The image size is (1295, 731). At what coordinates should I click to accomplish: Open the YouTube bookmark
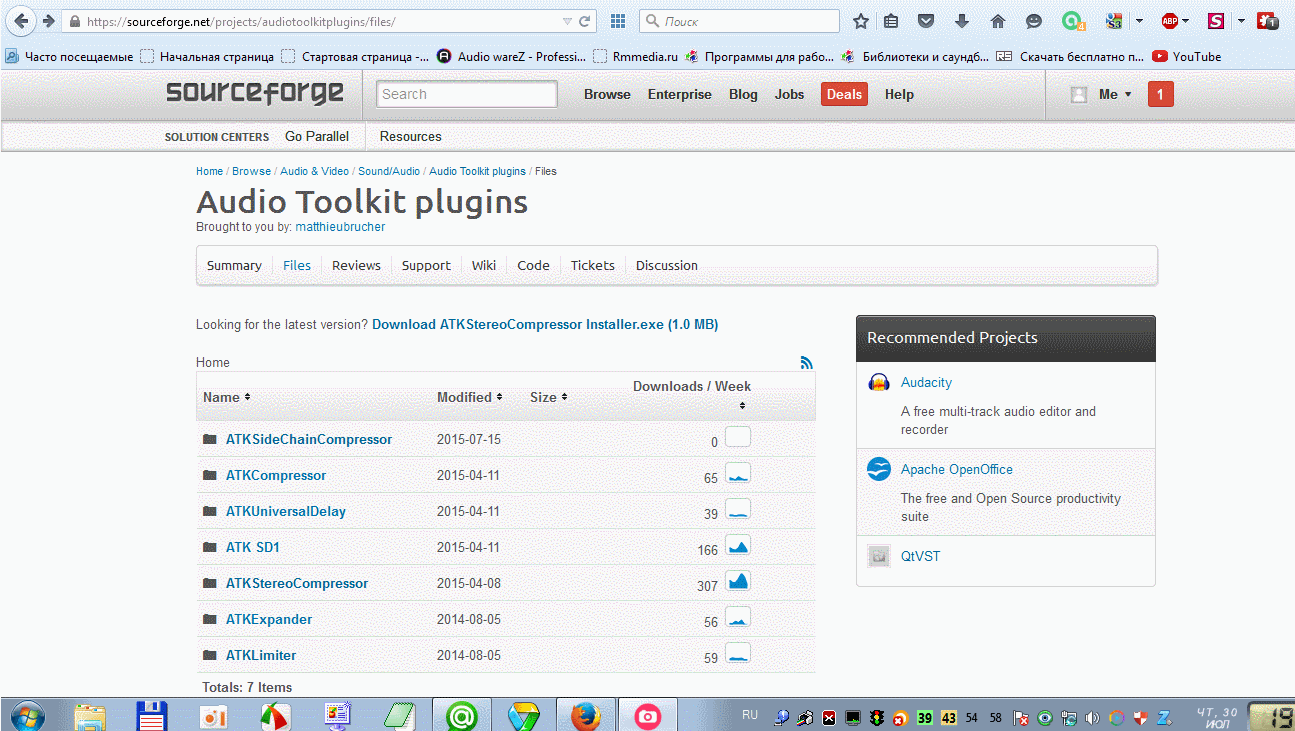[x=1187, y=57]
